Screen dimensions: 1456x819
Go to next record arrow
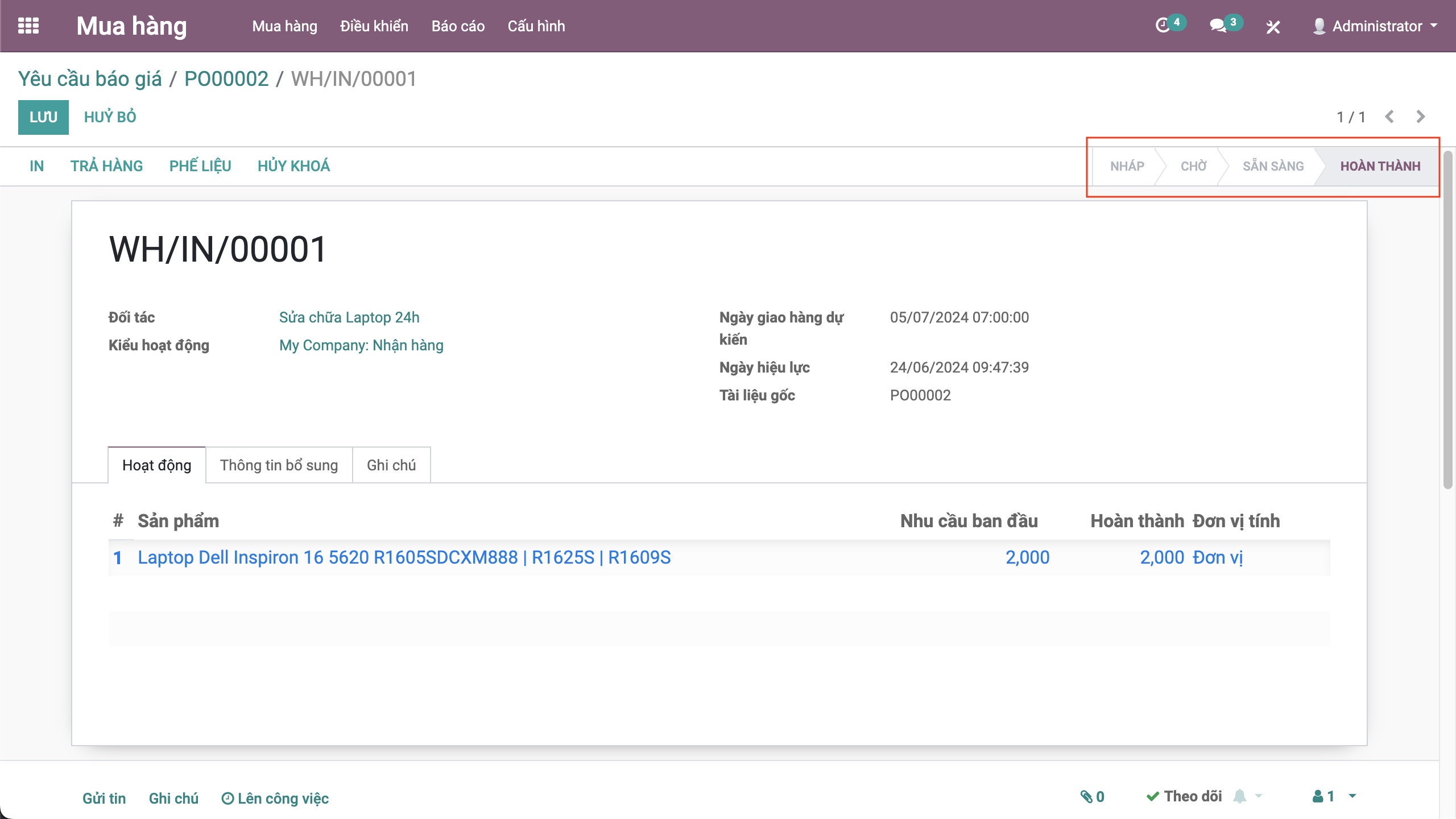(1421, 117)
